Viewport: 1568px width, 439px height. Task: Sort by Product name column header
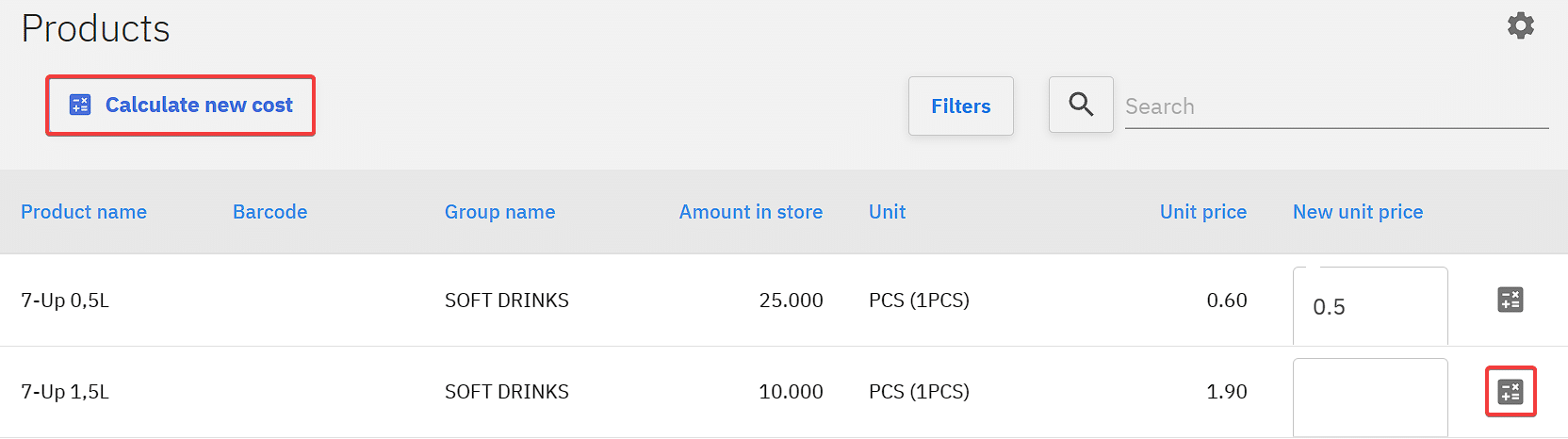[84, 212]
